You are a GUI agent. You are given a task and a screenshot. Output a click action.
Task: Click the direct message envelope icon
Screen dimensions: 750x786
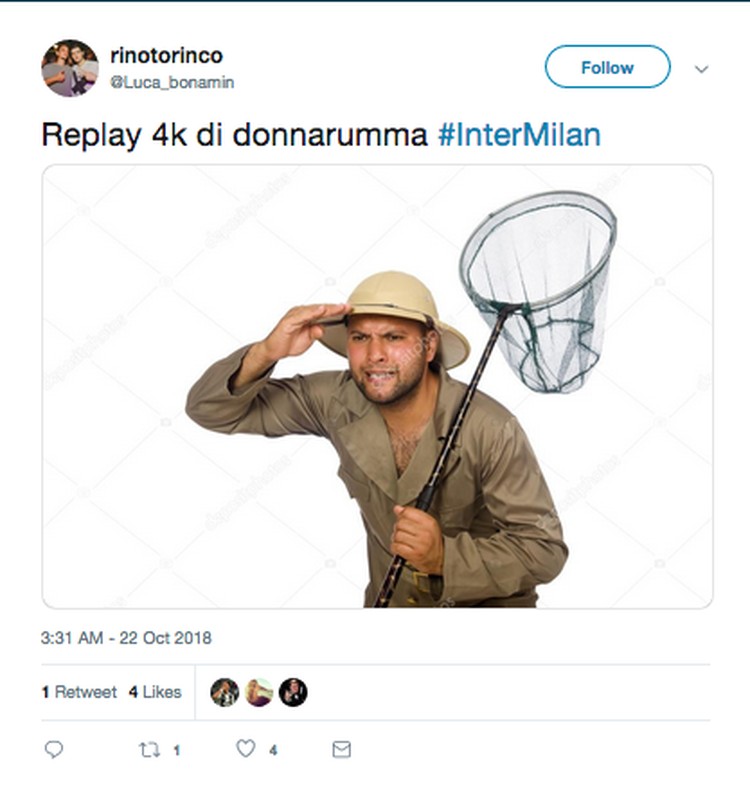click(341, 750)
